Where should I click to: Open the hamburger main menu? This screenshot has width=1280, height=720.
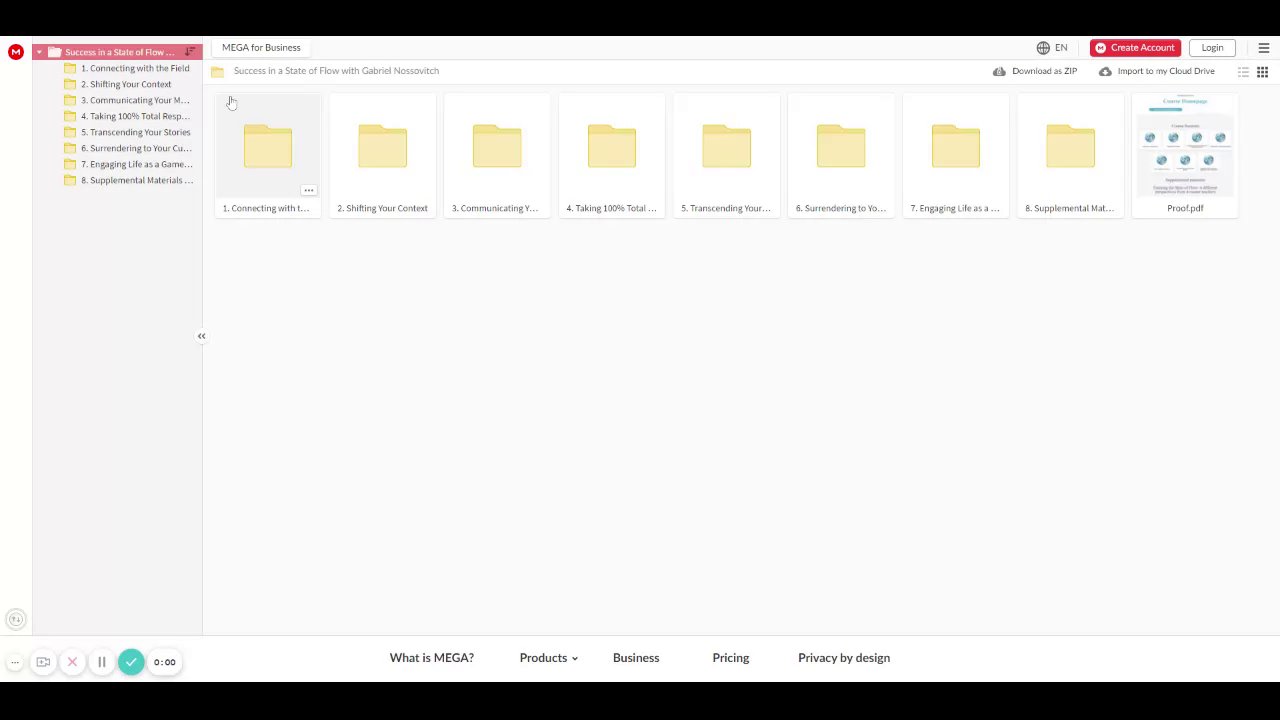pyautogui.click(x=1264, y=48)
